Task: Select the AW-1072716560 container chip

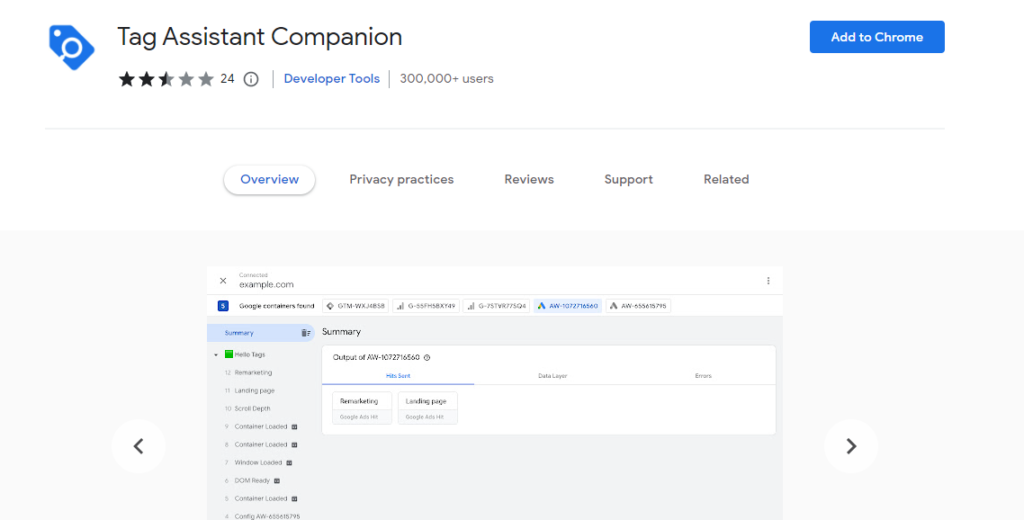Action: [568, 306]
